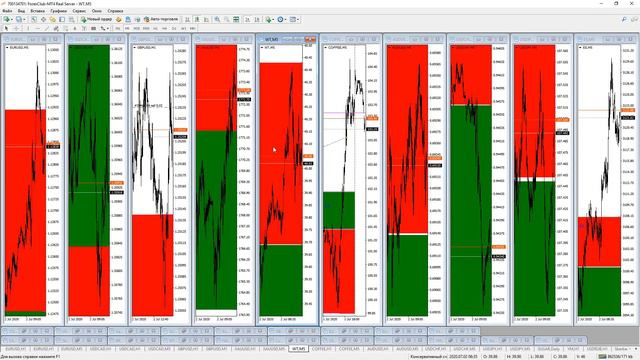Toggle the Авто-торговля button

(x=161, y=19)
